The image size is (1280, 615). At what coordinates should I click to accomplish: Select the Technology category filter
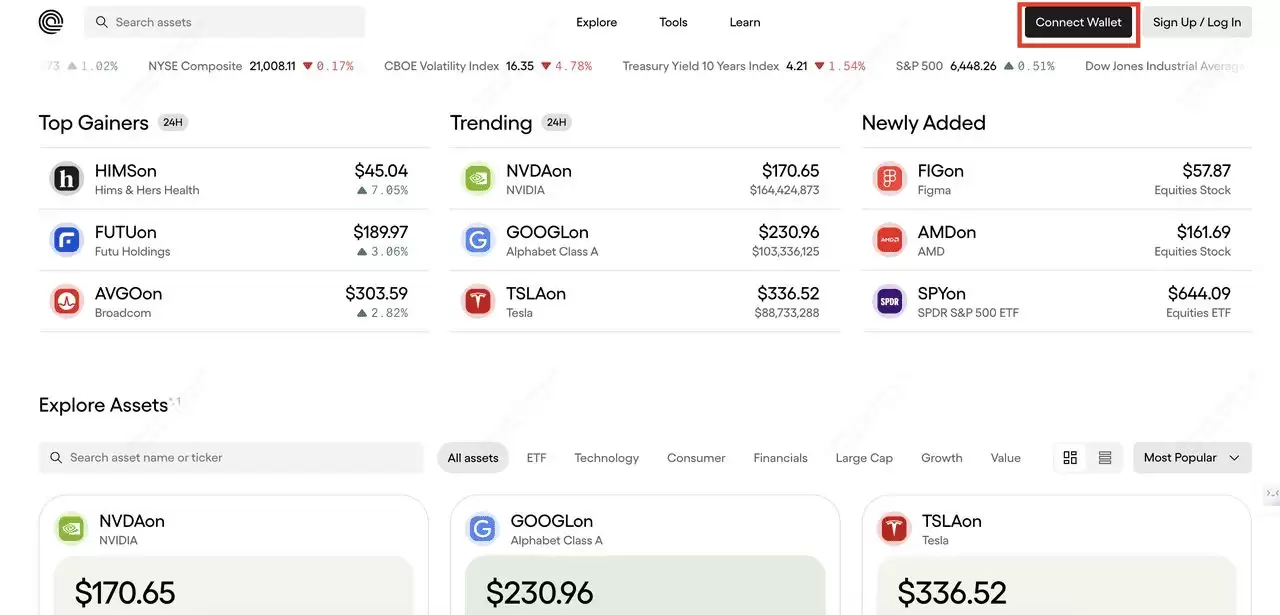[x=606, y=457]
